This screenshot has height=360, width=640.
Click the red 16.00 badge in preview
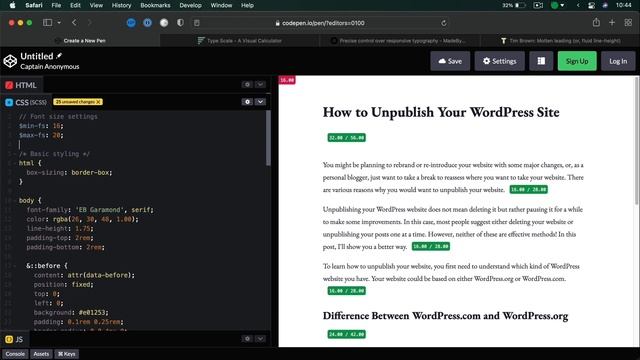pos(287,80)
